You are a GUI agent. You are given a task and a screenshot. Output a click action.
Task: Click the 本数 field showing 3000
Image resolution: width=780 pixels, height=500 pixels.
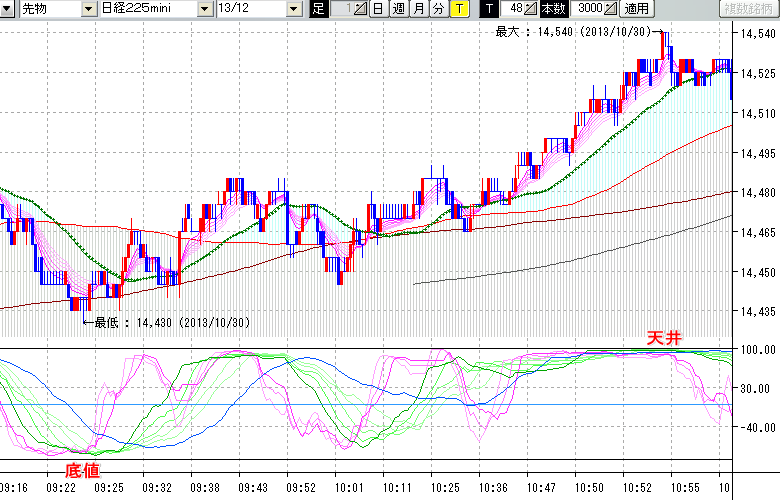pyautogui.click(x=588, y=9)
